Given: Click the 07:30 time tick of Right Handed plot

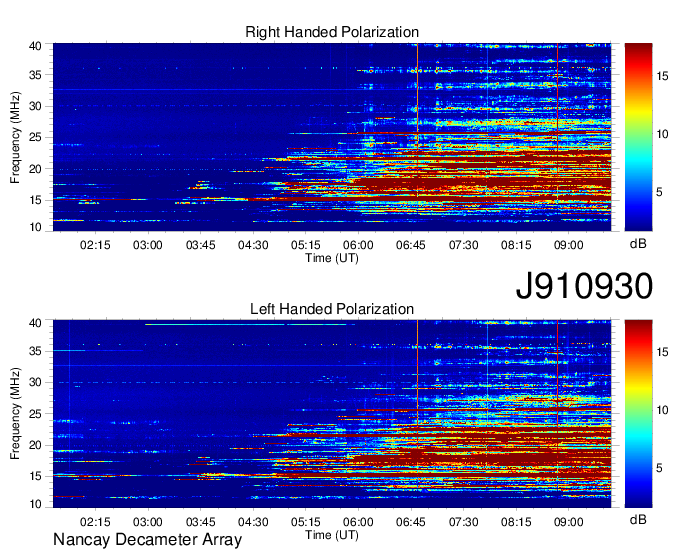Looking at the screenshot, I should click(x=463, y=245).
